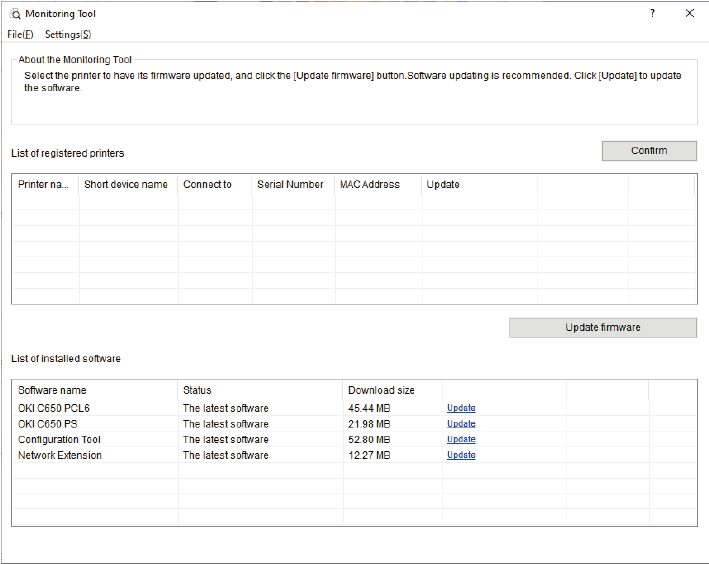This screenshot has width=709, height=564.
Task: Click the Monitoring Tool title bar icon
Action: pos(14,14)
